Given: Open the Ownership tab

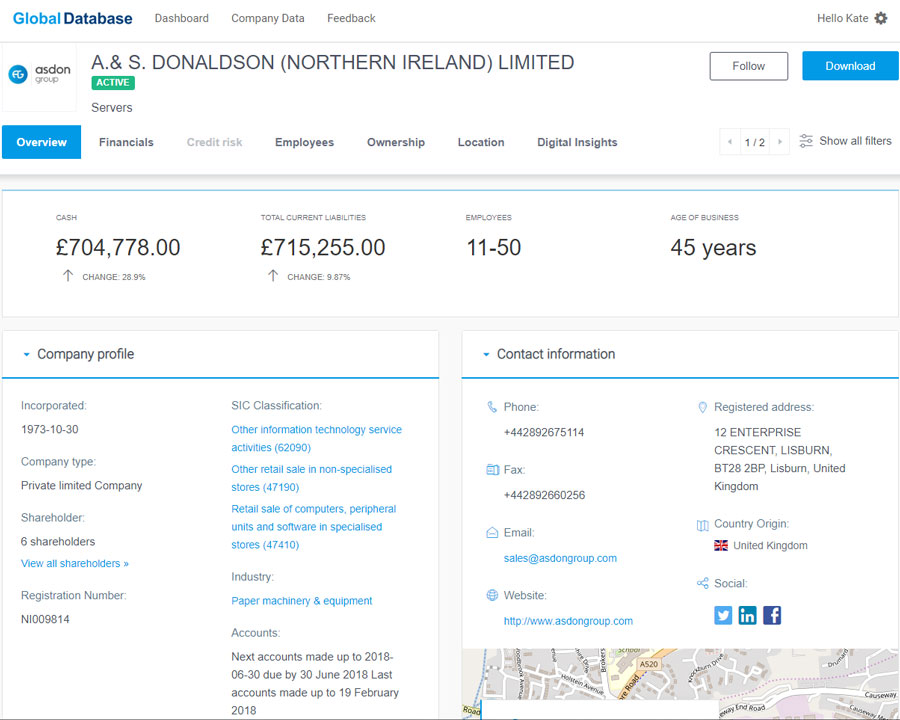Looking at the screenshot, I should (x=396, y=142).
